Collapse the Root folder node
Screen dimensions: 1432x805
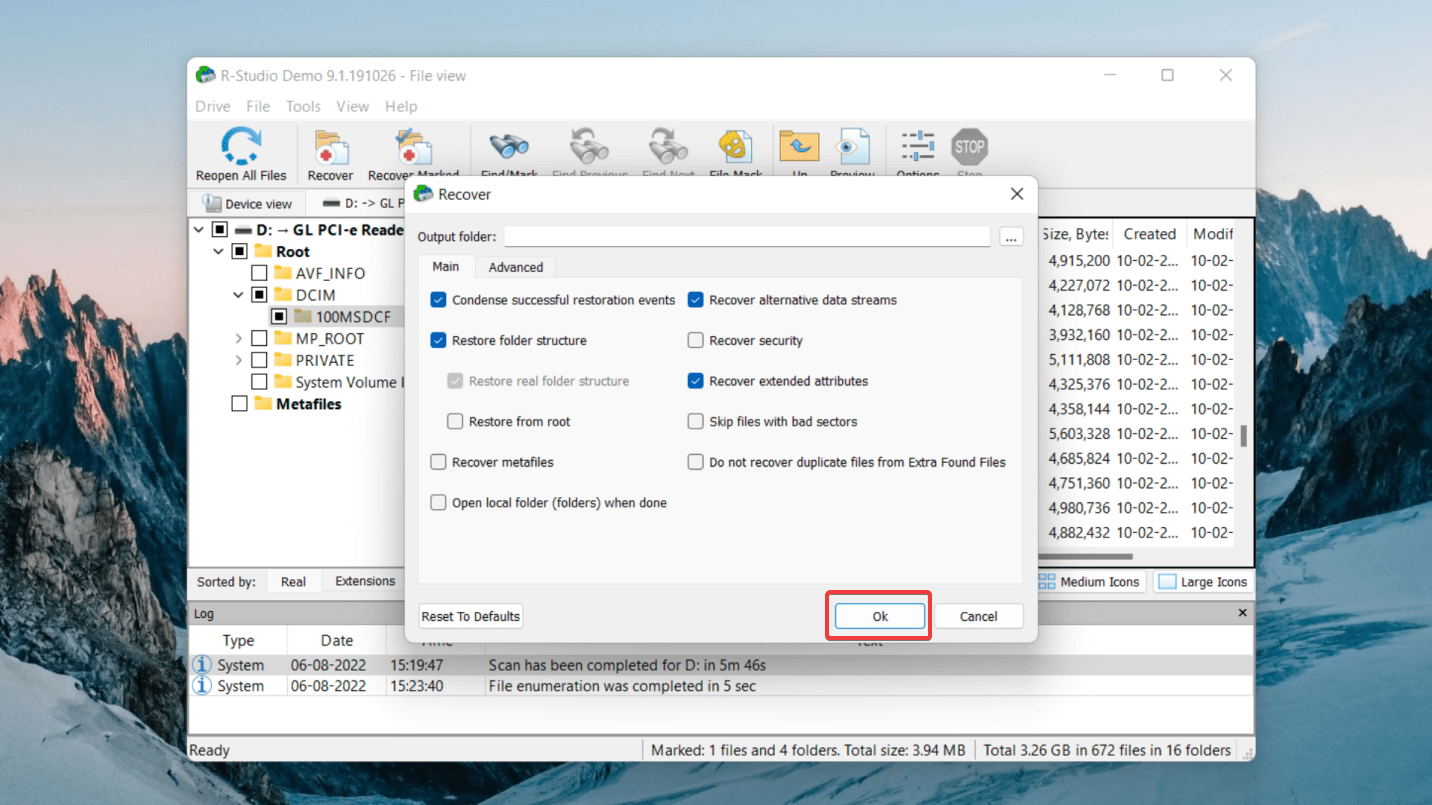point(219,252)
